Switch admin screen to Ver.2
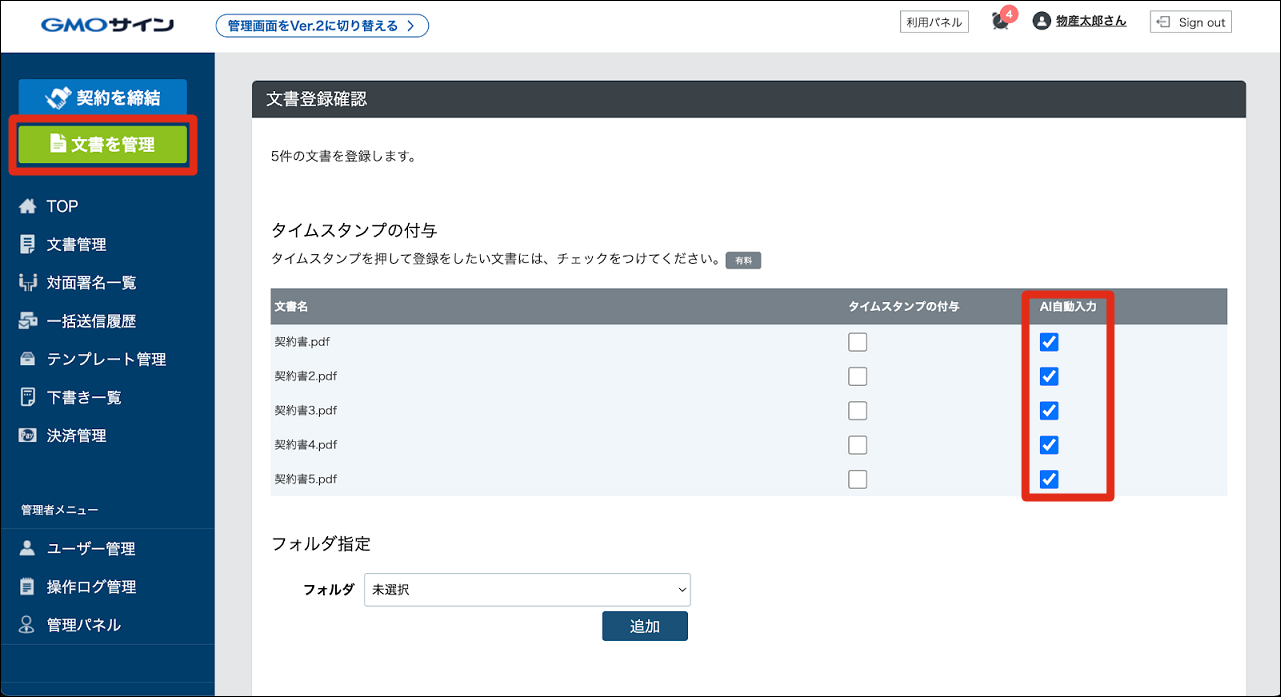 pyautogui.click(x=322, y=26)
